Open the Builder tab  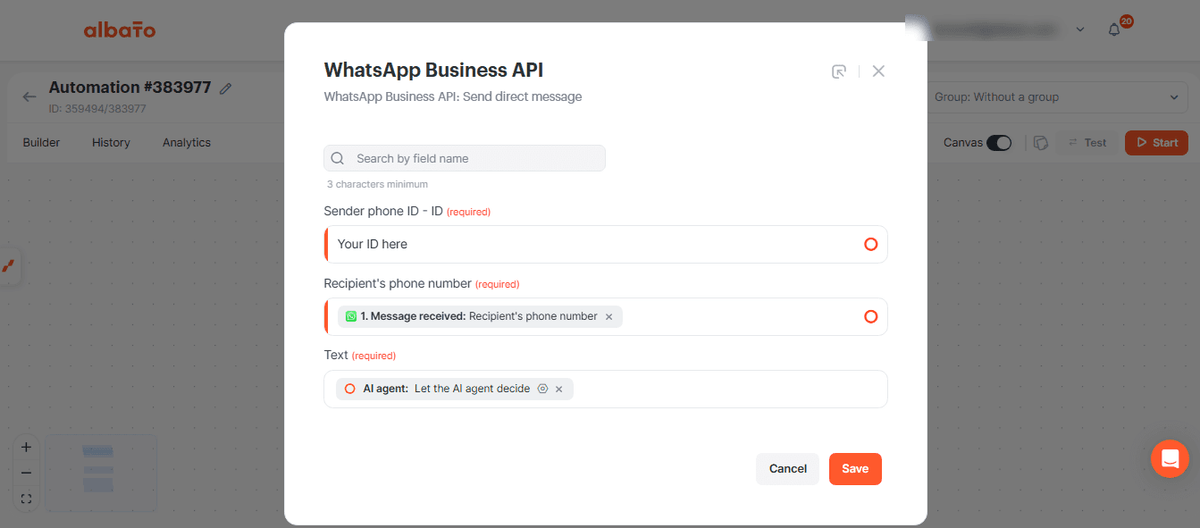(41, 143)
